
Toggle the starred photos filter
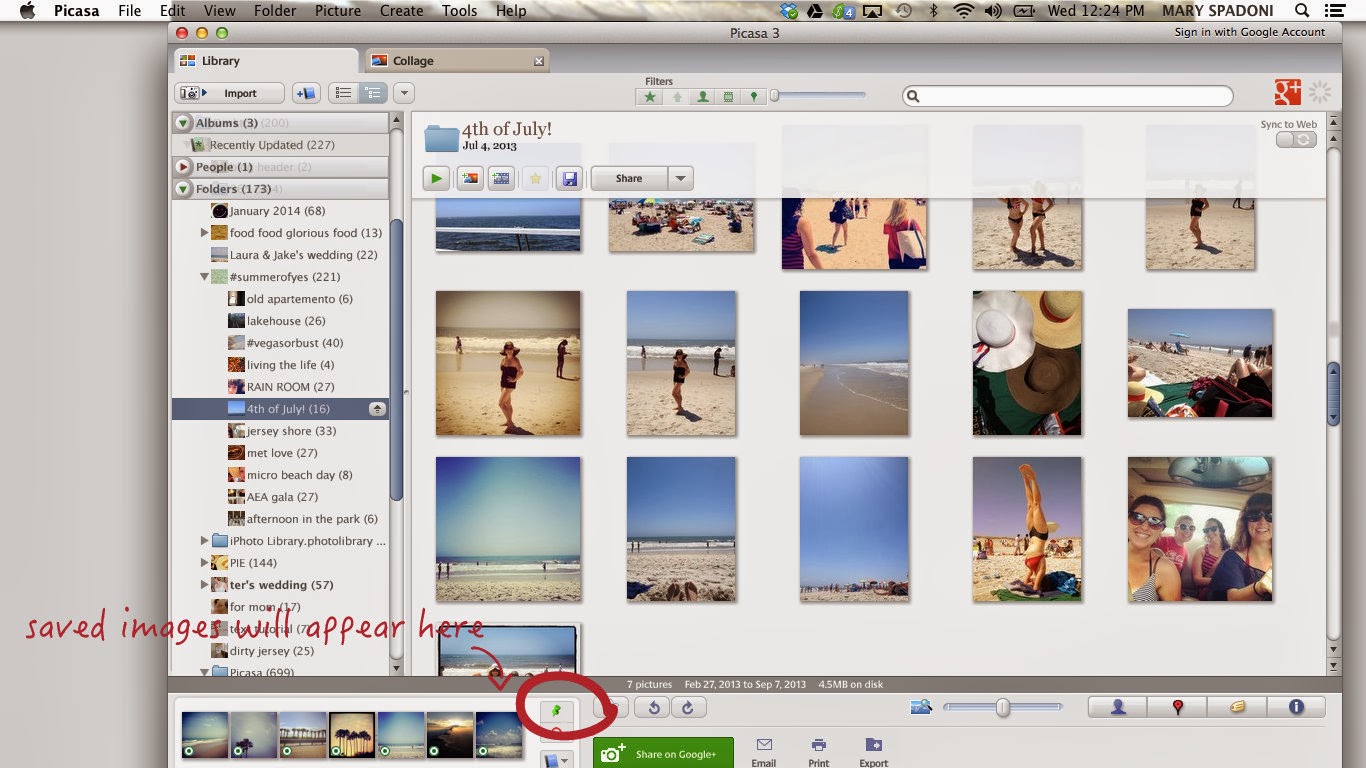coord(649,96)
